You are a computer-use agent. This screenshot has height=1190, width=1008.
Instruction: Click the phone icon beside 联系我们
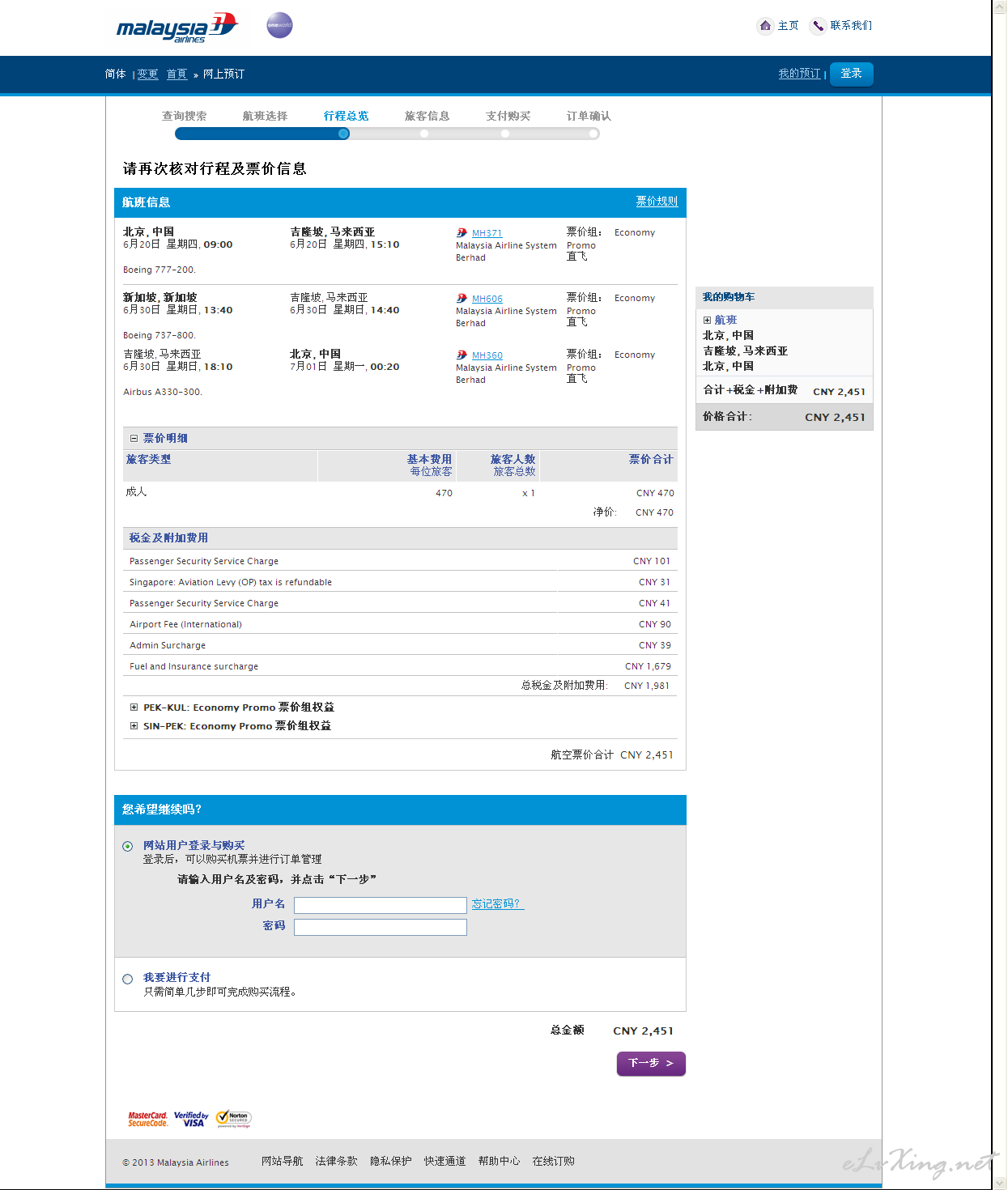(x=818, y=26)
